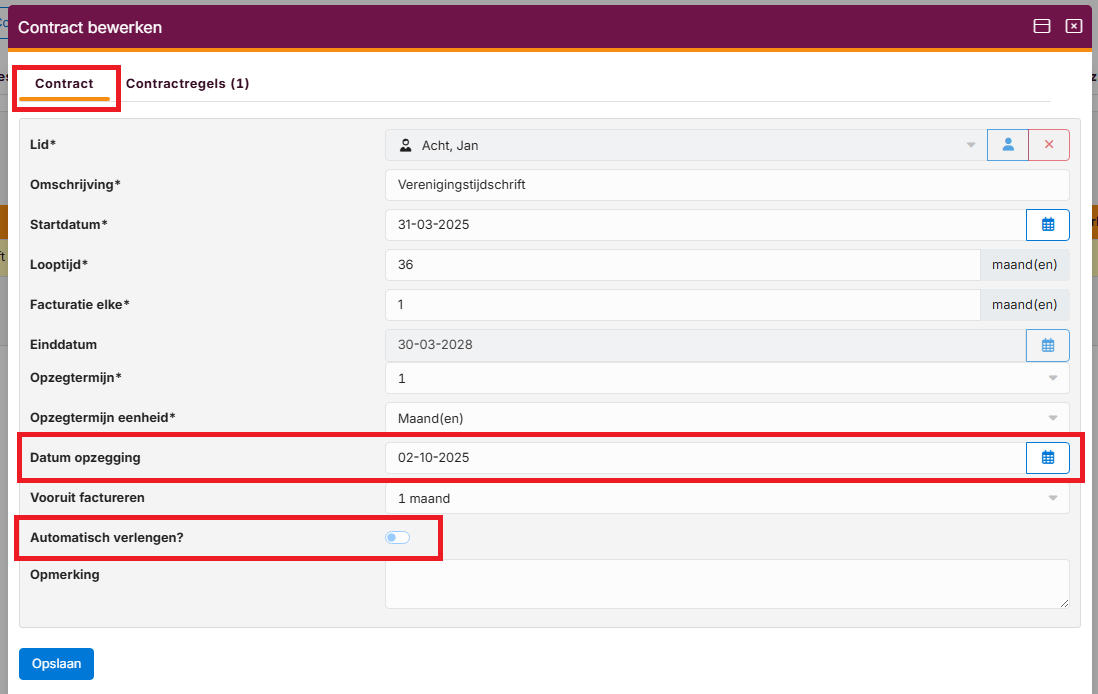Open the Opzegtermijn eenheid dropdown
This screenshot has width=1098, height=694.
pyautogui.click(x=1052, y=418)
